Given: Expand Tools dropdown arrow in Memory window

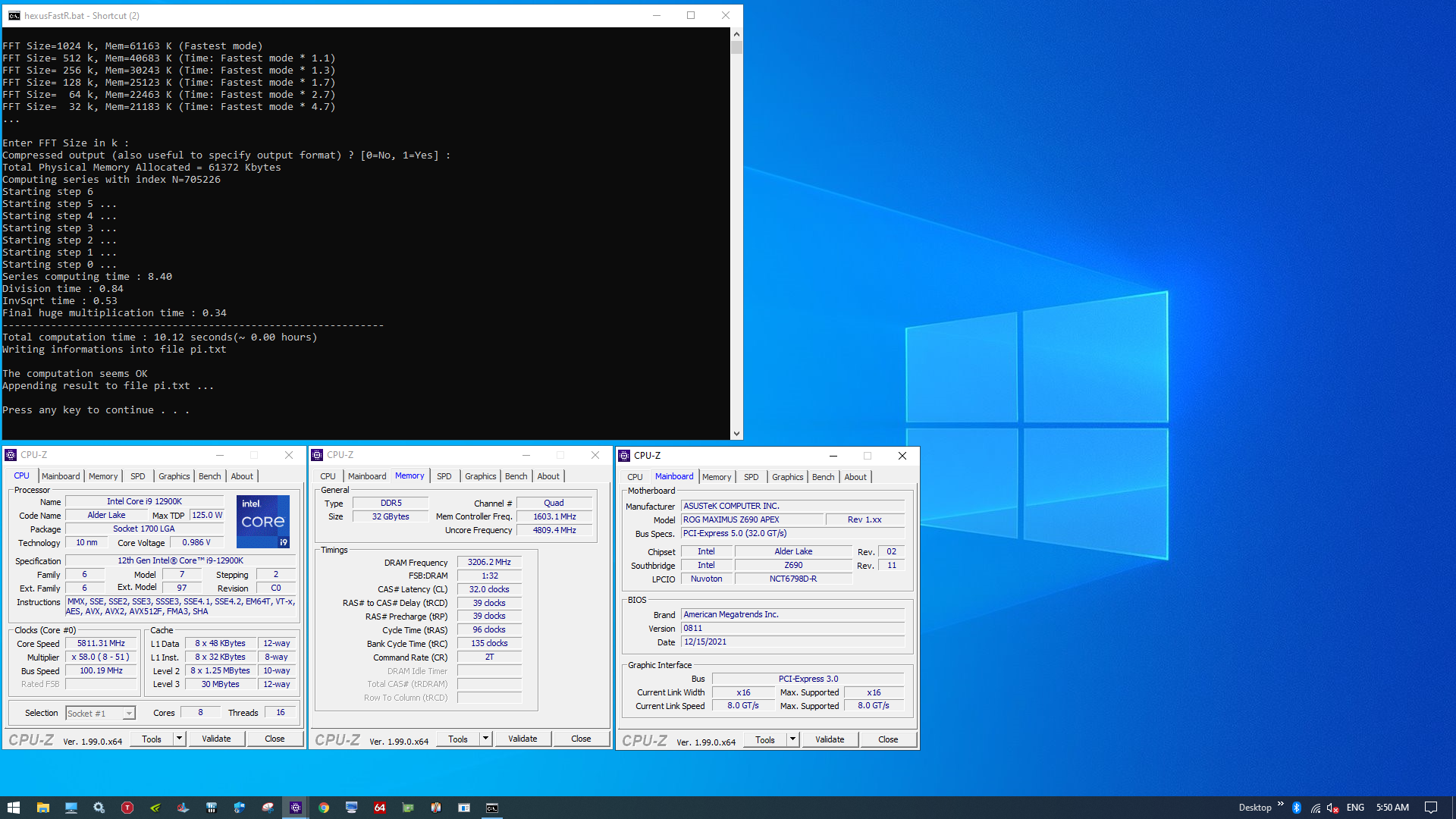Looking at the screenshot, I should pos(485,739).
